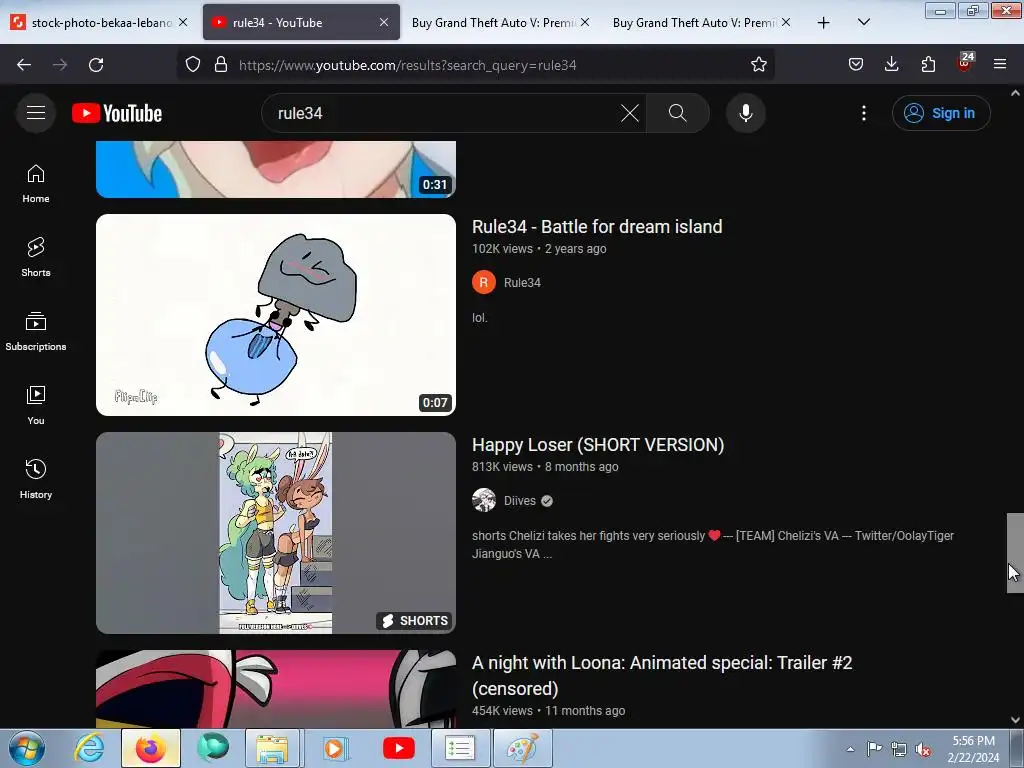
Task: Open the You section in sidebar
Action: [36, 406]
